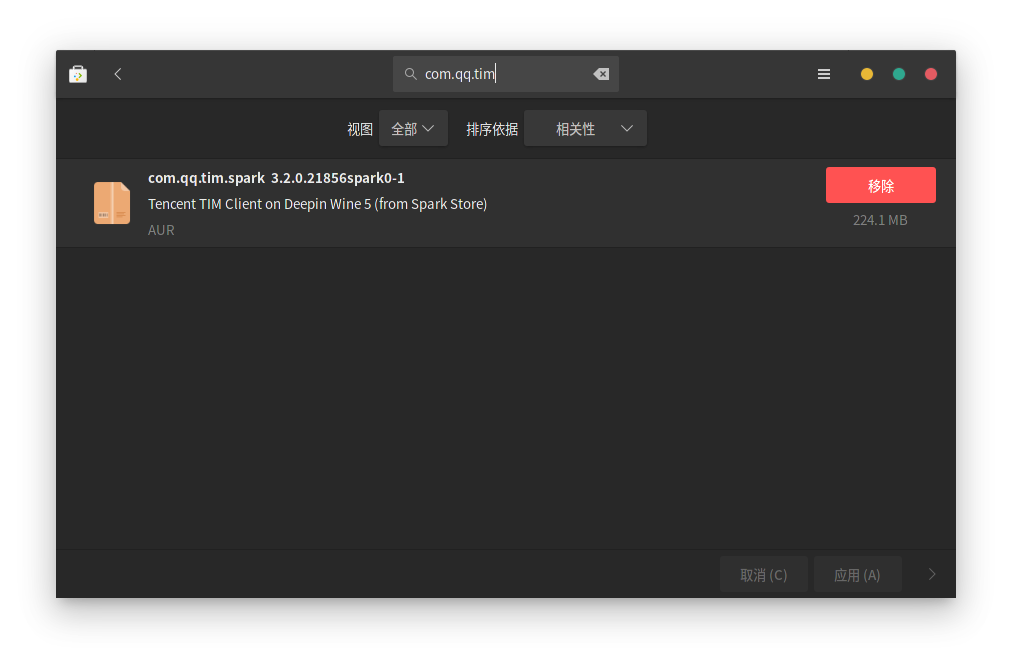Image resolution: width=1012 pixels, height=661 pixels.
Task: Close the window with the red button
Action: [x=931, y=74]
